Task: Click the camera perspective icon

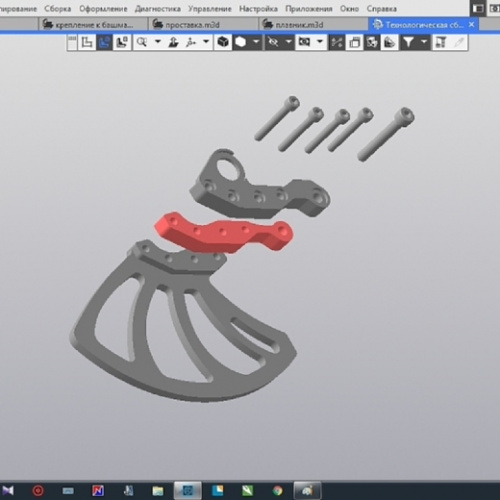Action: (x=304, y=42)
